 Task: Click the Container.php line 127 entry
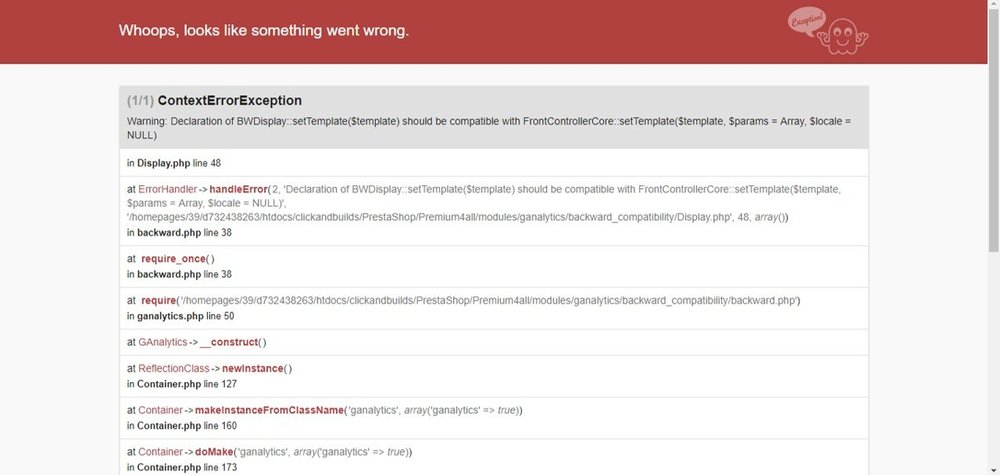tap(182, 384)
